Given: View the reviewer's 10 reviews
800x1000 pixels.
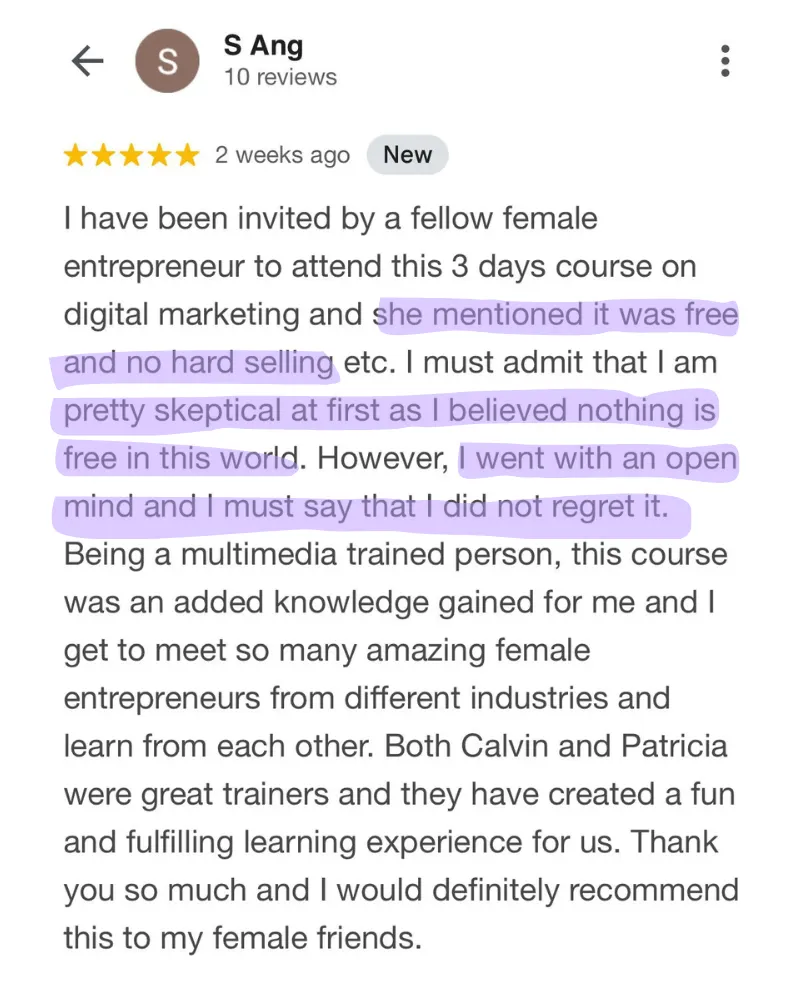Looking at the screenshot, I should tap(280, 77).
